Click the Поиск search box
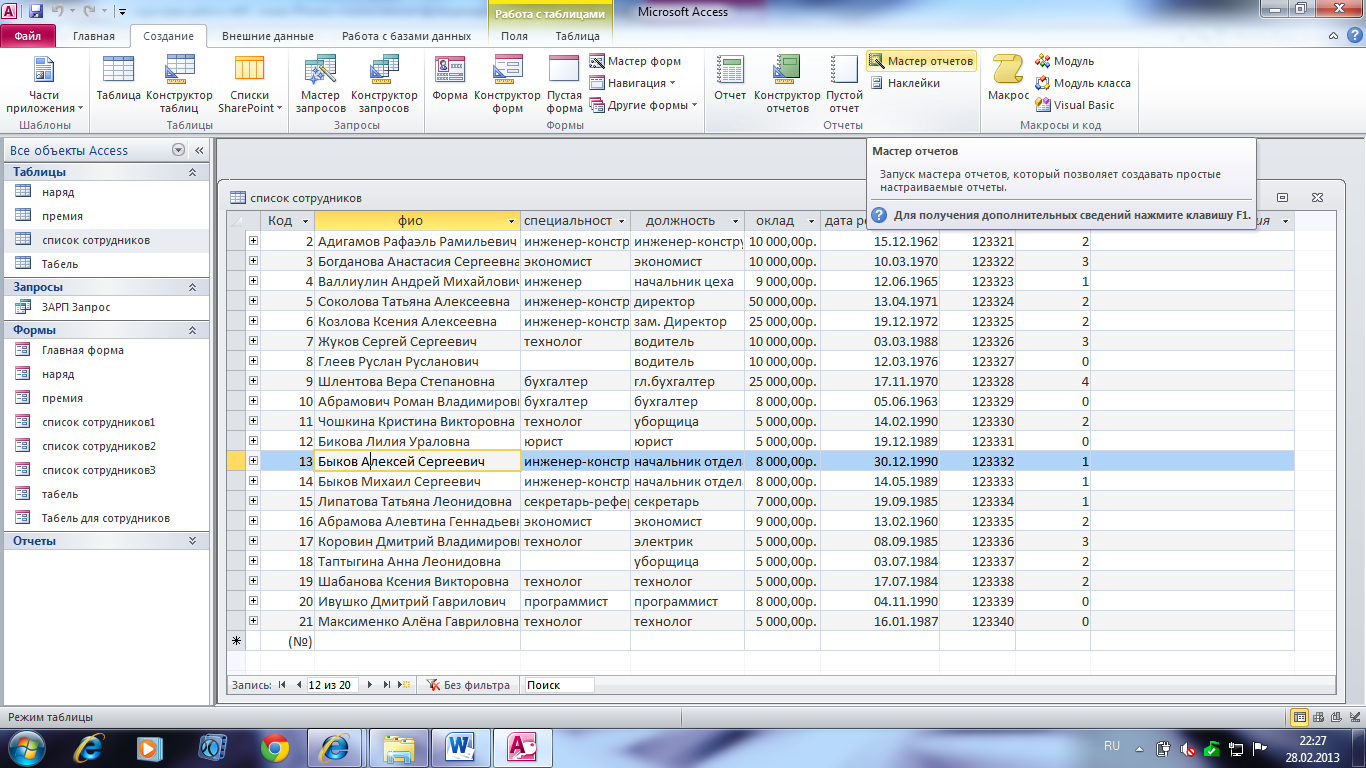The image size is (1366, 768). 558,685
